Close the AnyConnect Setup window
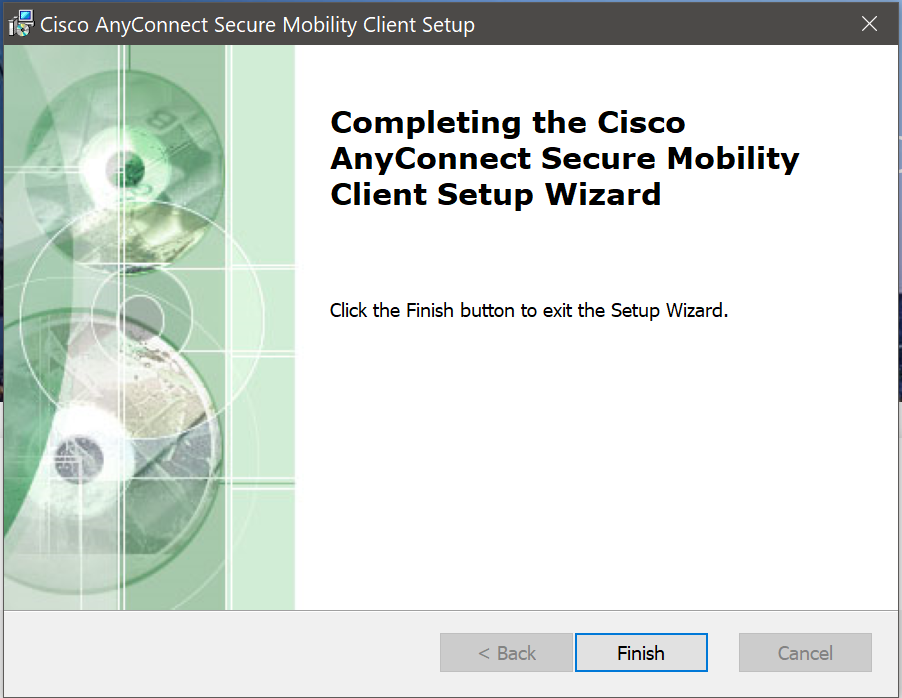The image size is (902, 698). [x=869, y=24]
